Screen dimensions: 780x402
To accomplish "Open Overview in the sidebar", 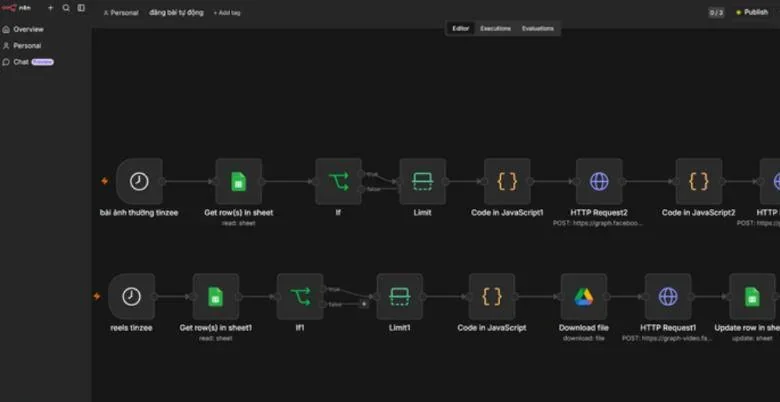I will coord(23,29).
